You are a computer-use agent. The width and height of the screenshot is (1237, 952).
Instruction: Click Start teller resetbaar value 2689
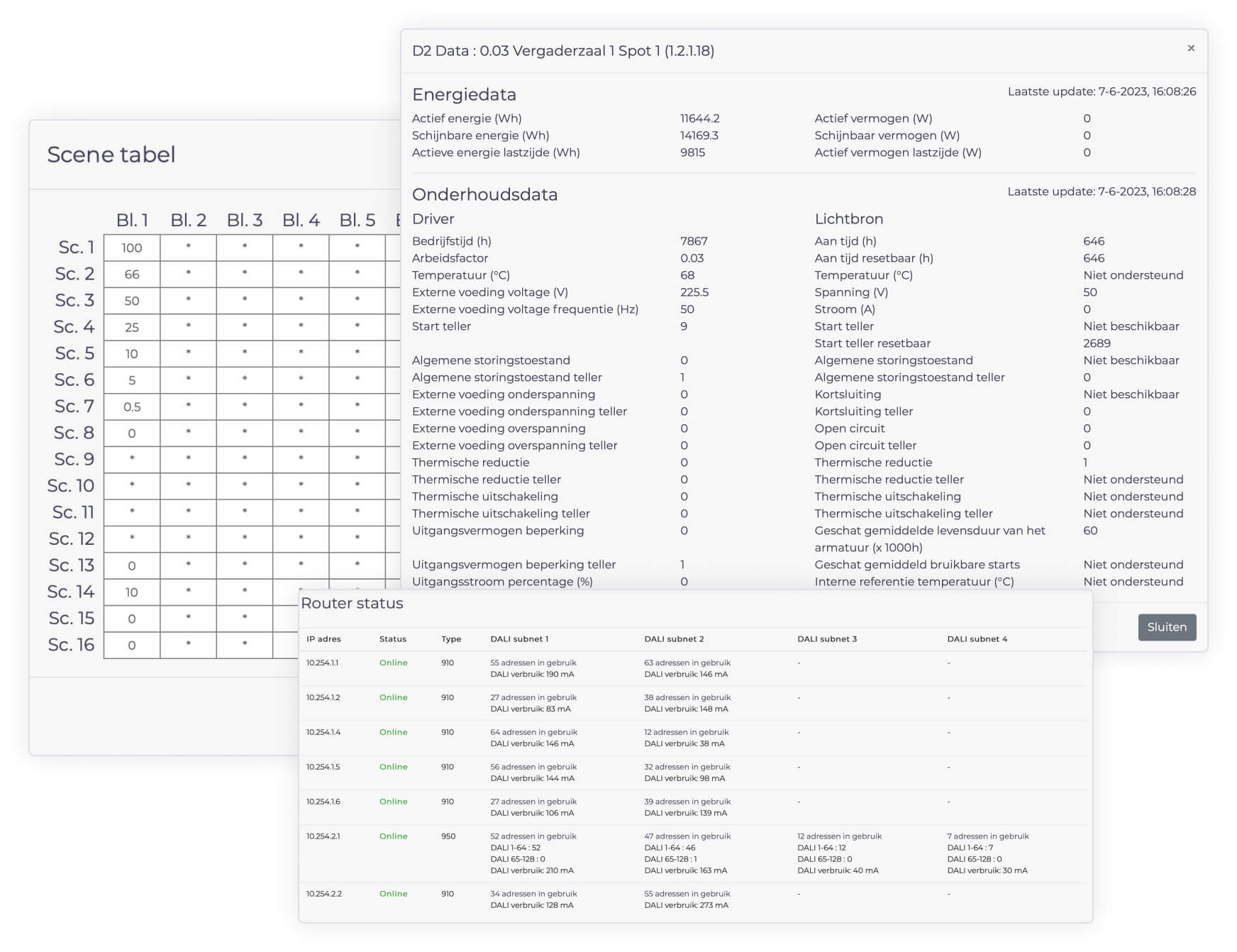coord(1097,343)
